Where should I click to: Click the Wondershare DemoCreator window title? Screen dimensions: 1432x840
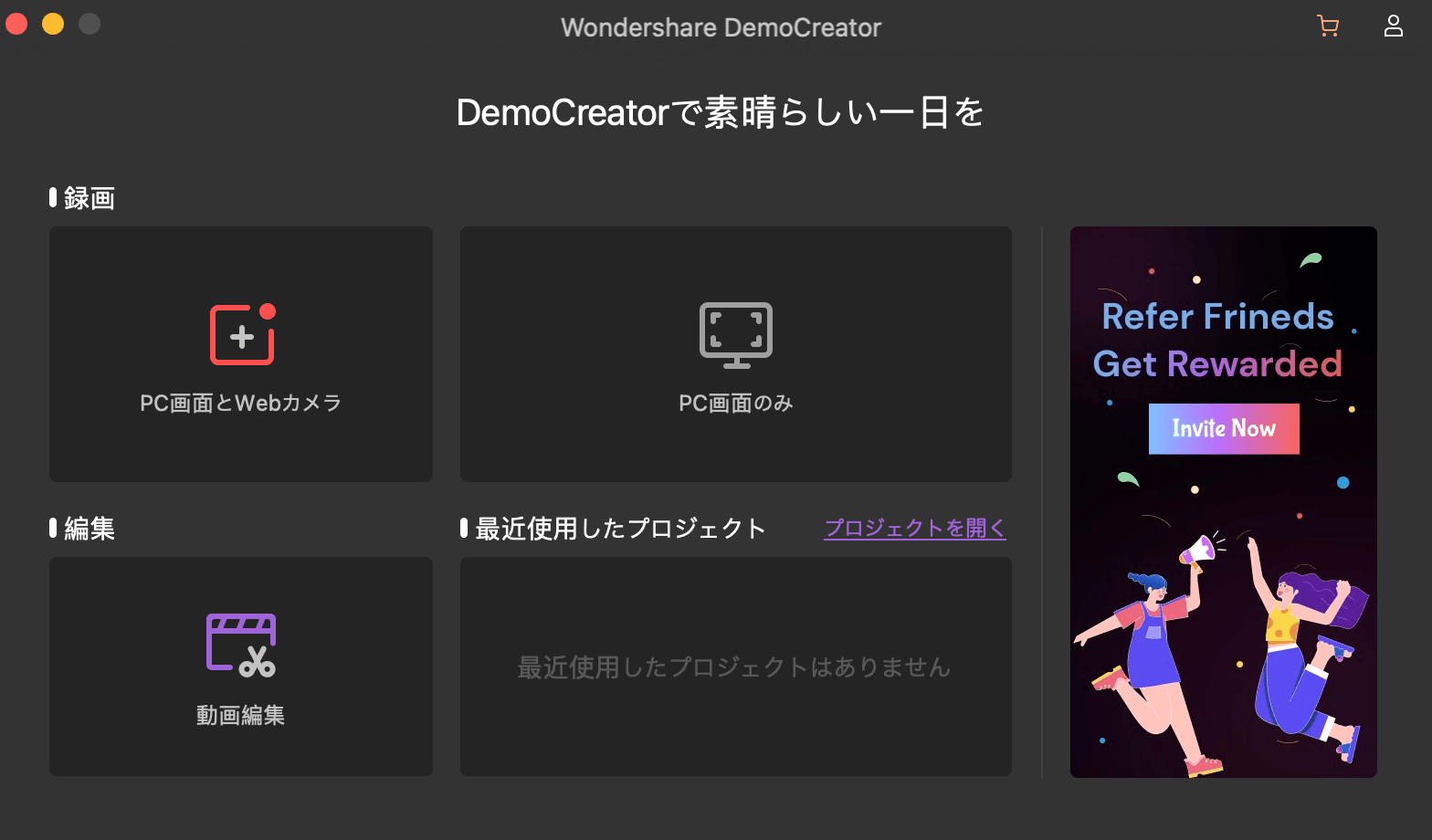click(721, 27)
